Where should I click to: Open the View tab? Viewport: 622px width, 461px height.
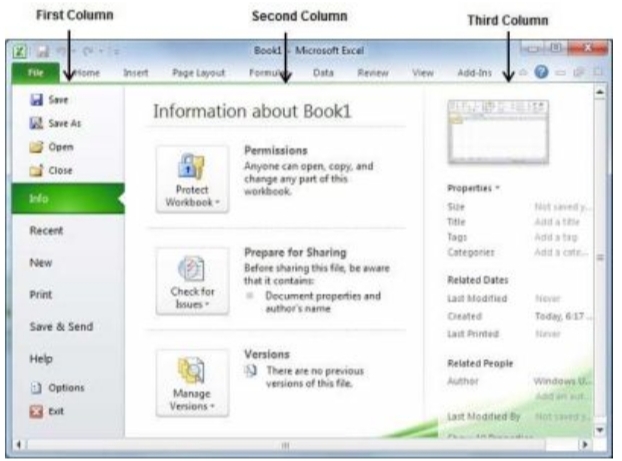(423, 73)
